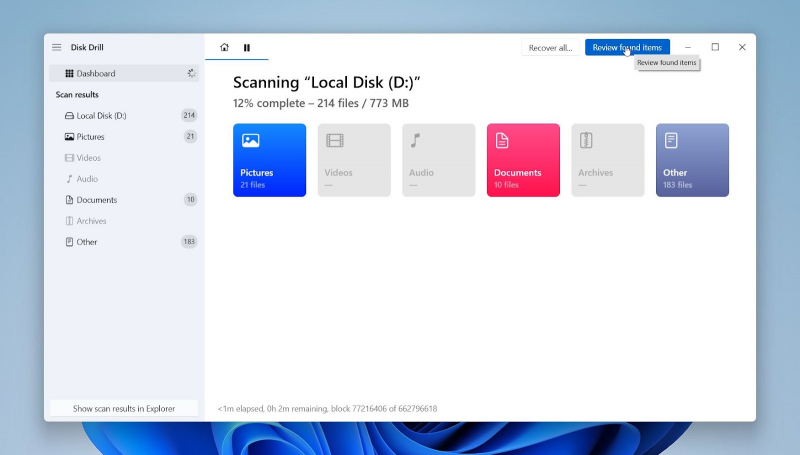Click the archive icon beside sidebar Archives
The height and width of the screenshot is (455, 800).
pos(69,221)
